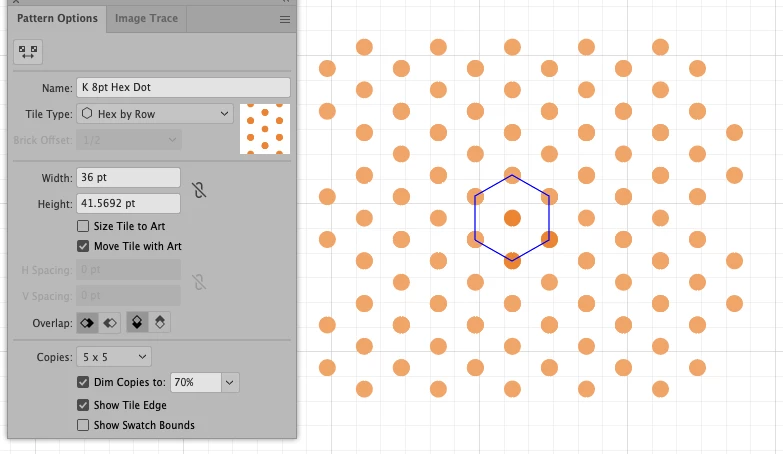Click the Width field showing 36 pt
Screen dimensions: 783x454
(128, 177)
